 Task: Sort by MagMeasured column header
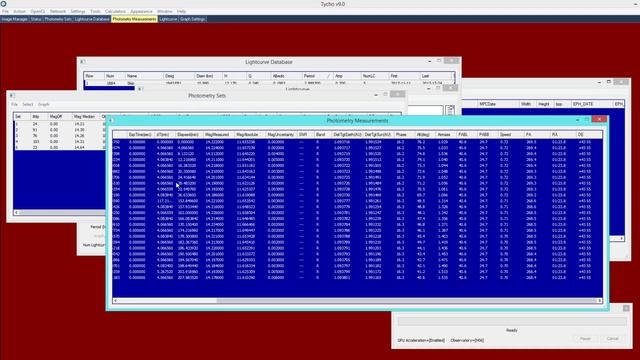coord(218,134)
